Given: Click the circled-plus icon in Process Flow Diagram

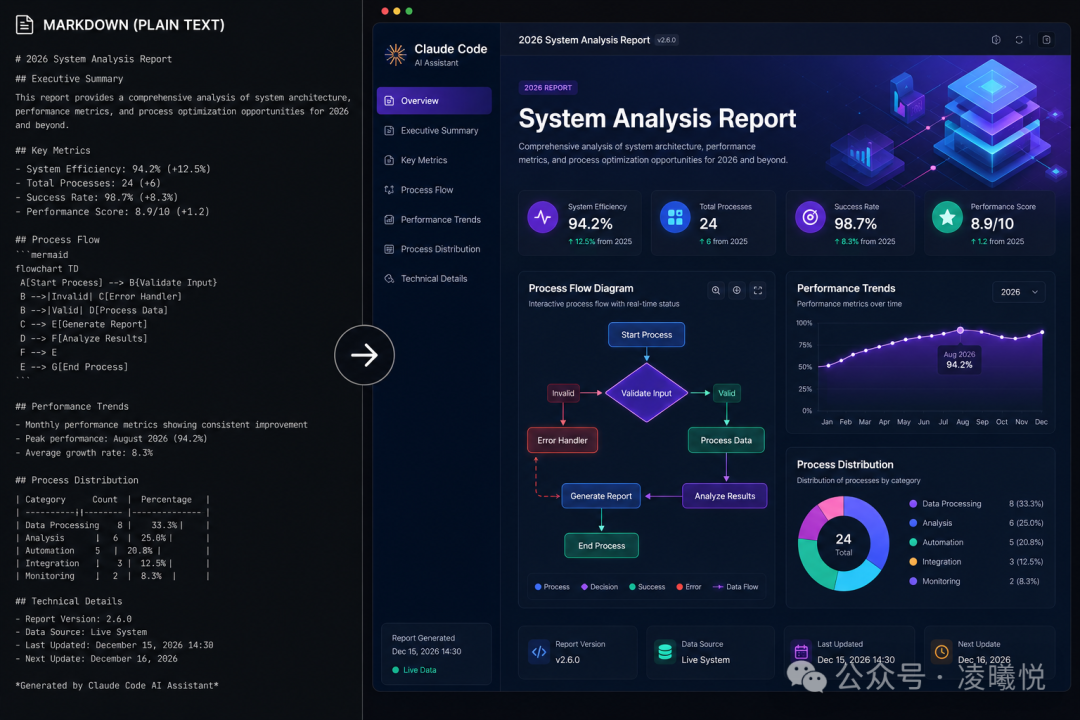Looking at the screenshot, I should click(x=737, y=291).
